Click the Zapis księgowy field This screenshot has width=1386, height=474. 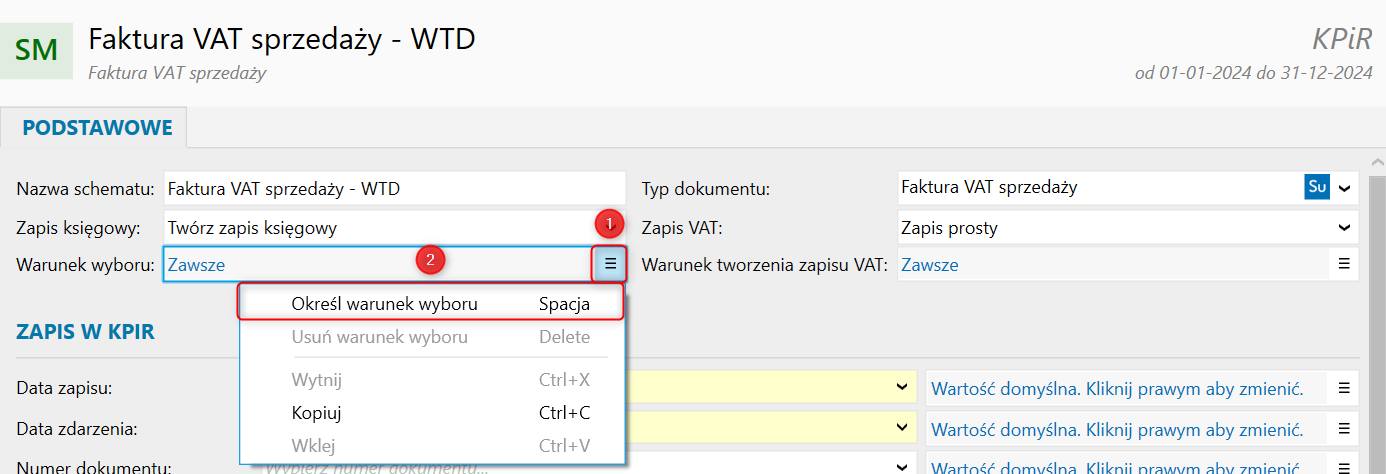(380, 228)
